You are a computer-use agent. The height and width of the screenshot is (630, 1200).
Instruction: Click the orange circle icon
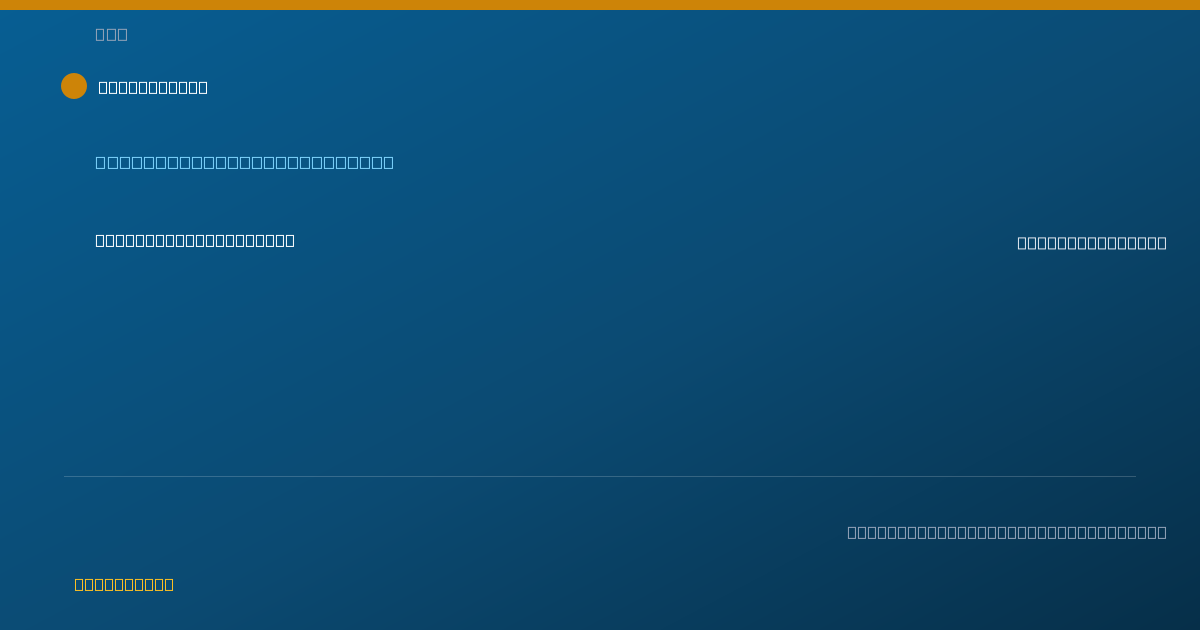[74, 86]
